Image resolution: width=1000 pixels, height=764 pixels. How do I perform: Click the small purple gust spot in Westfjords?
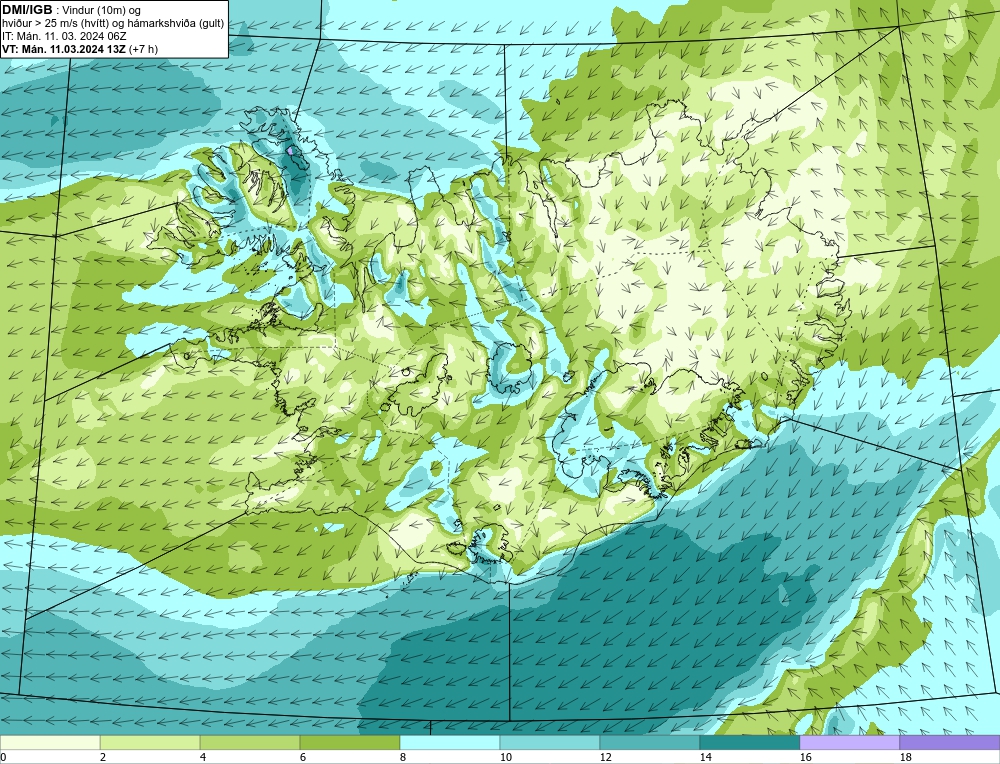(290, 151)
